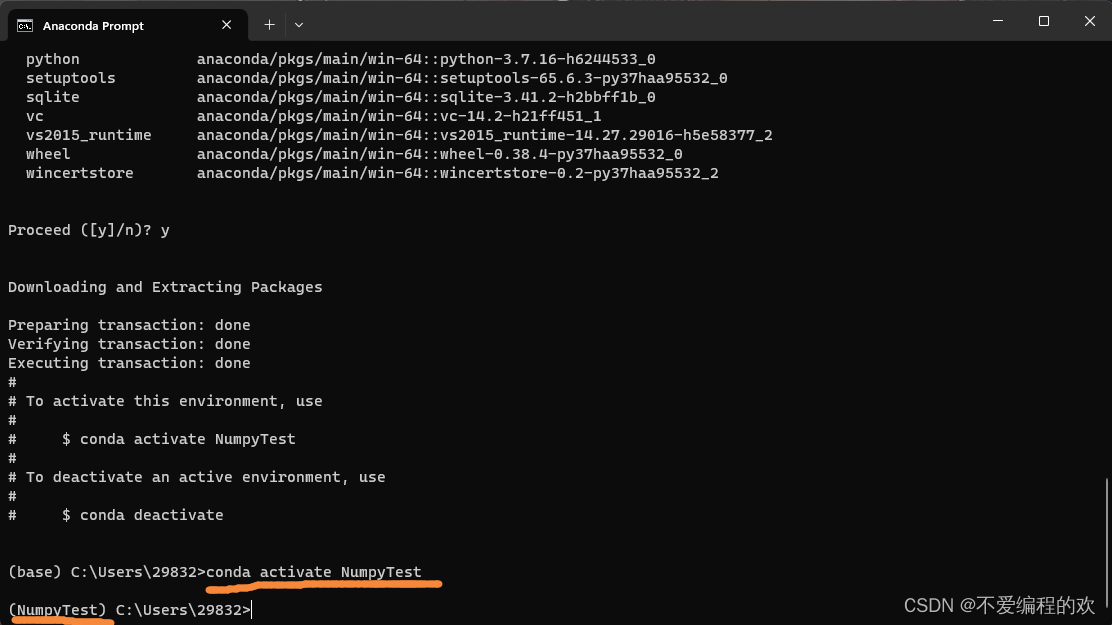Click the wincertstore-0.2 package line

click(x=372, y=173)
